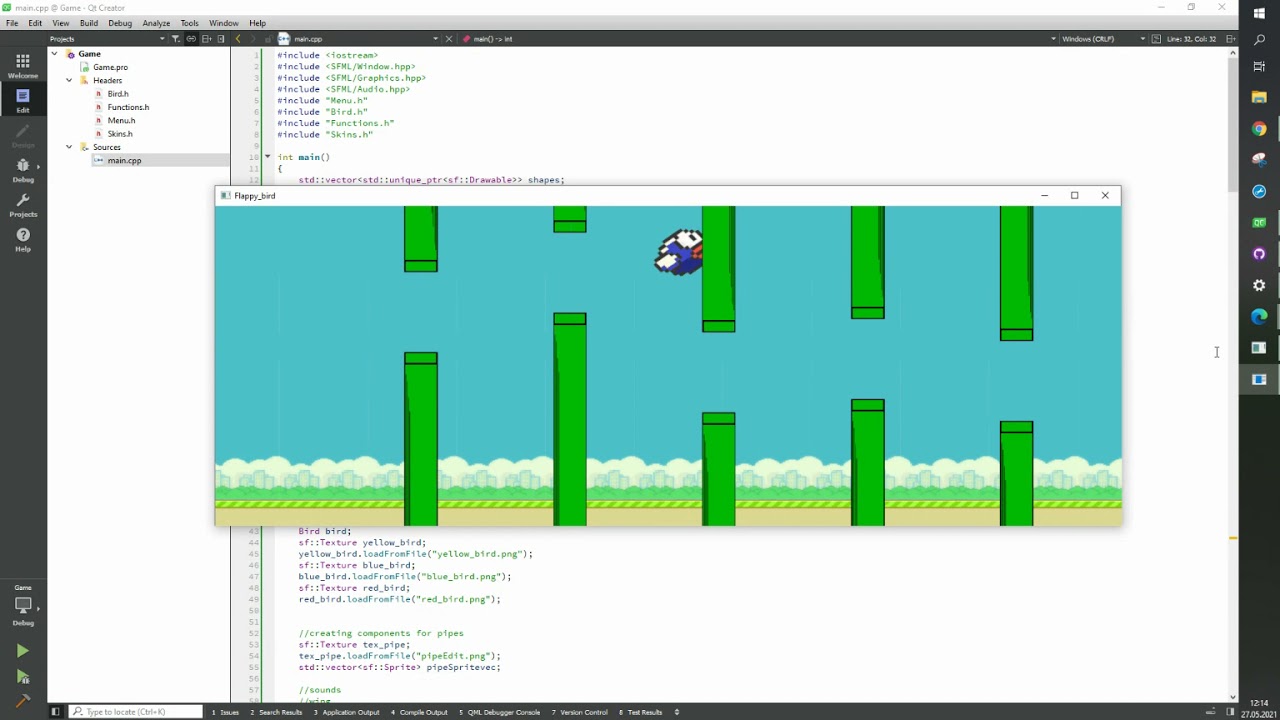Open the output panes options arrows

click(x=677, y=712)
